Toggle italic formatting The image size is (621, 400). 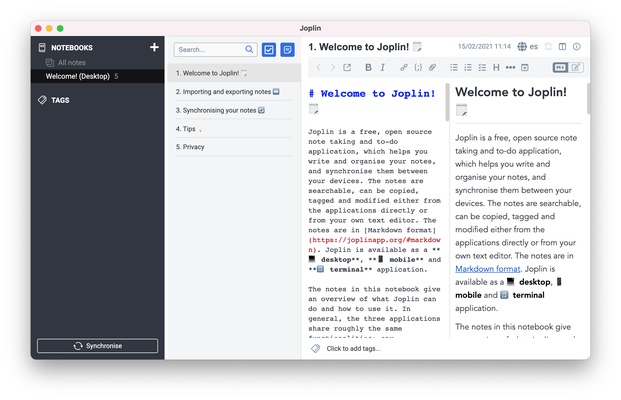(x=382, y=68)
